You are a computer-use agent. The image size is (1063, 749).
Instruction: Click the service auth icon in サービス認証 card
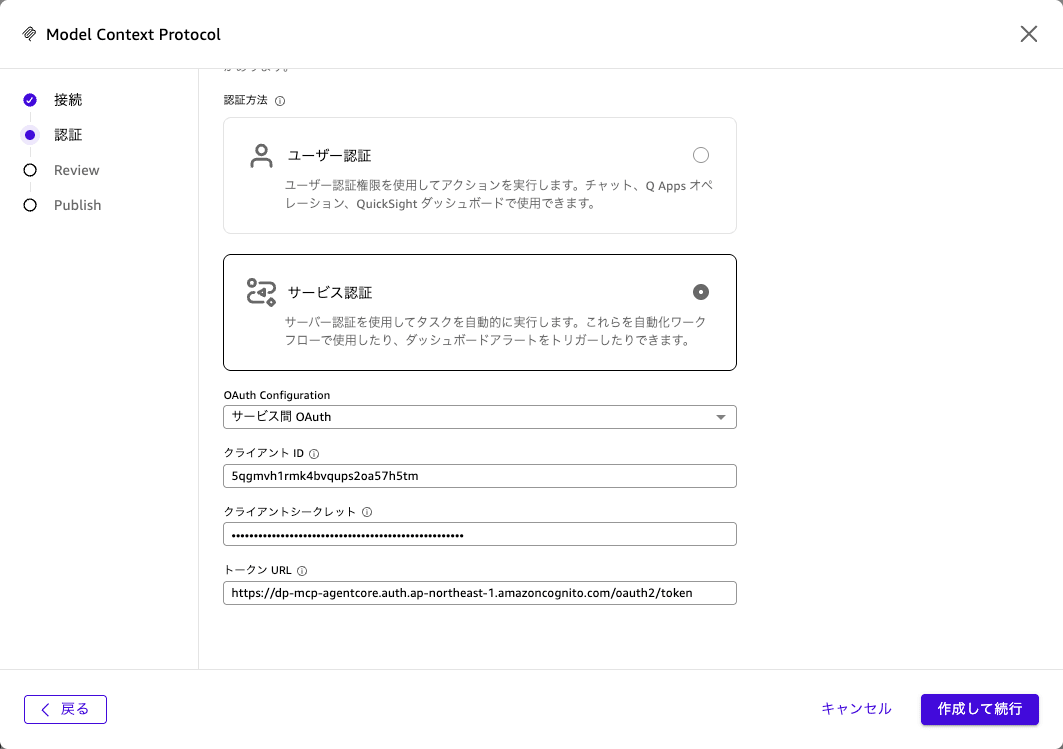261,292
